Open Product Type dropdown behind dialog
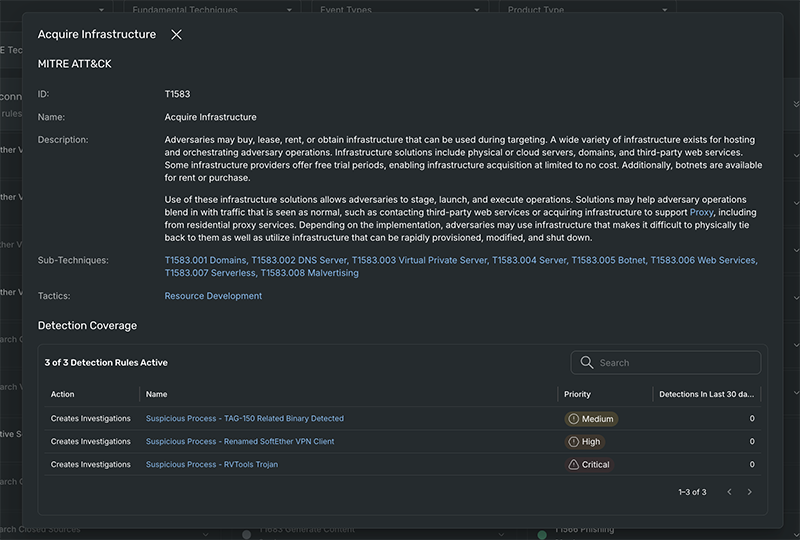 pos(587,9)
